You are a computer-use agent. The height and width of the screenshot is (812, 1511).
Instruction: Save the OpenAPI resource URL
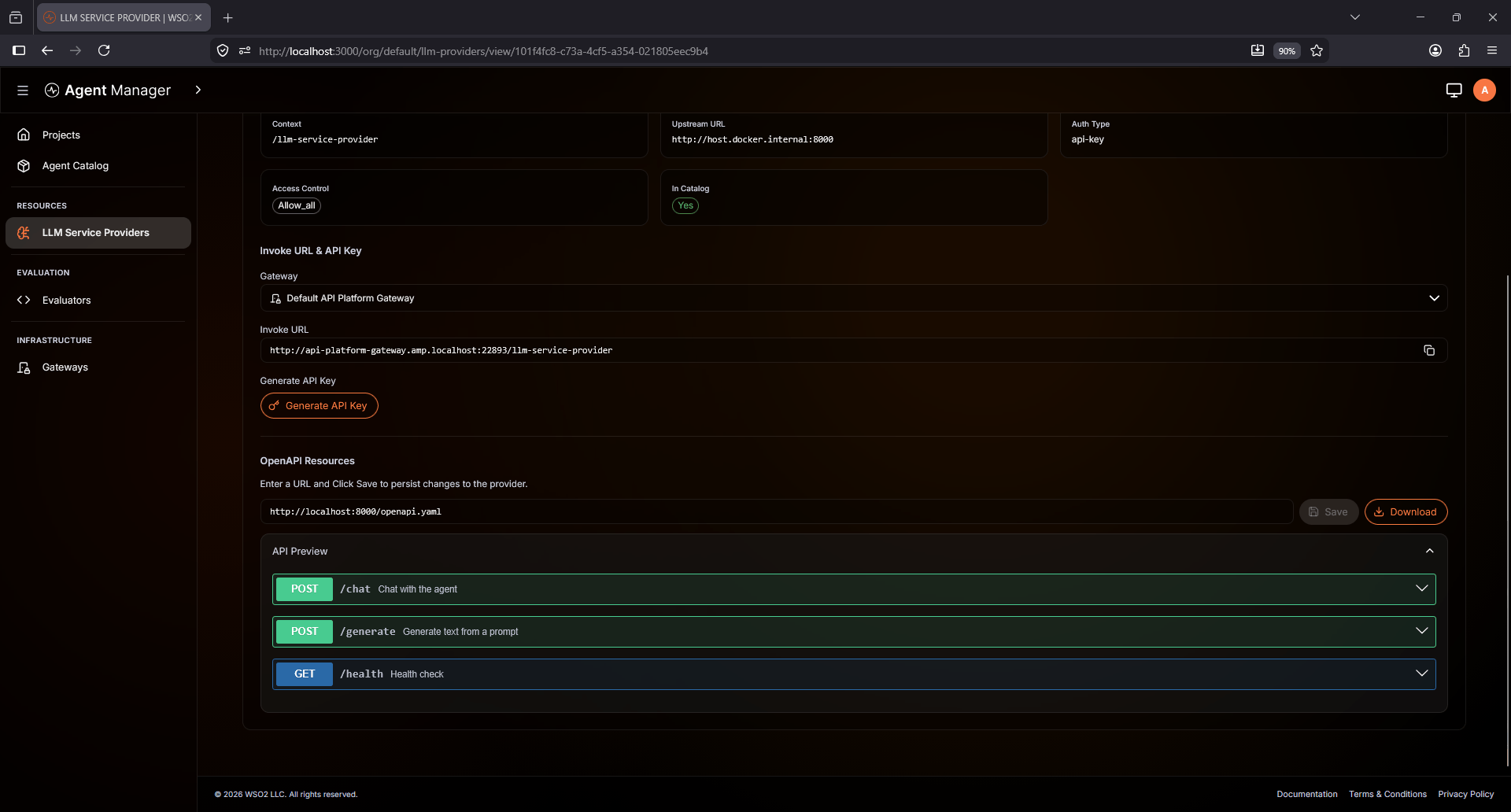[1328, 512]
